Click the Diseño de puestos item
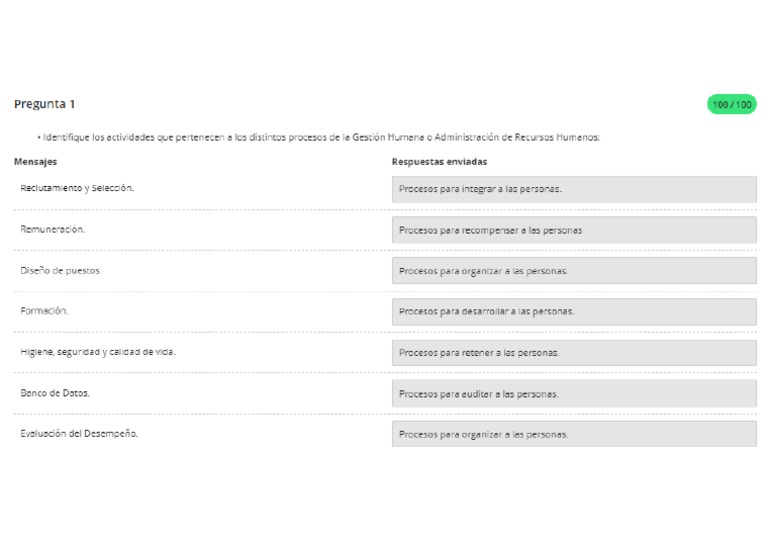This screenshot has width=768, height=543. [x=61, y=270]
